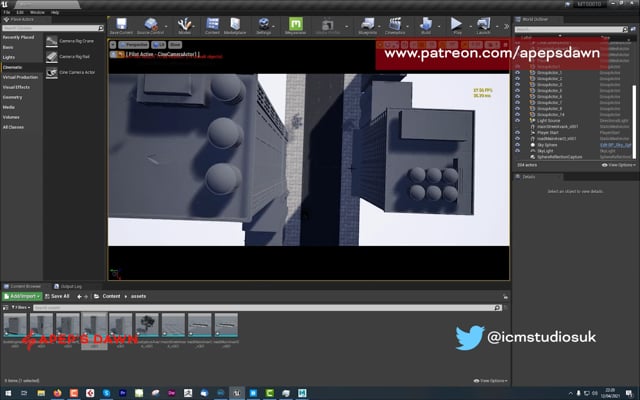Select Lights category in Place Actors
Image resolution: width=640 pixels, height=400 pixels.
click(x=9, y=57)
